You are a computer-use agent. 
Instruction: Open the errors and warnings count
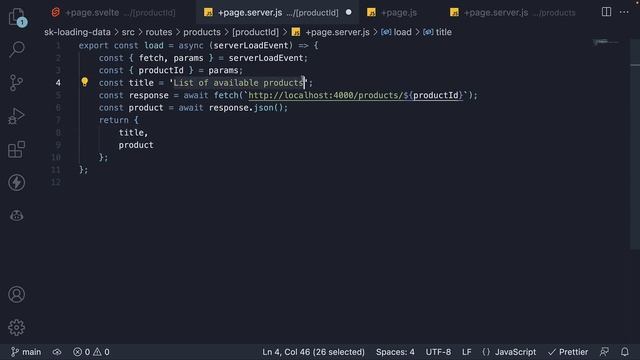point(91,352)
